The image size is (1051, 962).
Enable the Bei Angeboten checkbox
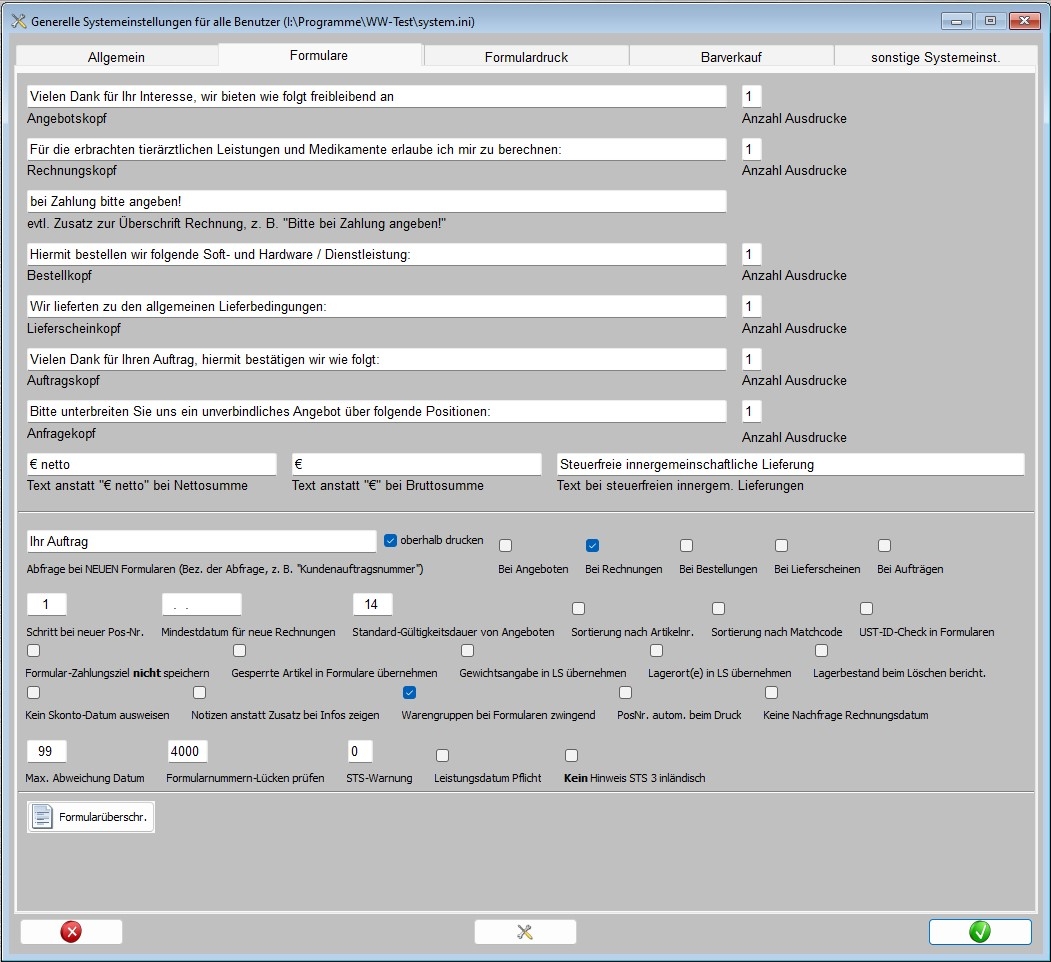tap(506, 546)
